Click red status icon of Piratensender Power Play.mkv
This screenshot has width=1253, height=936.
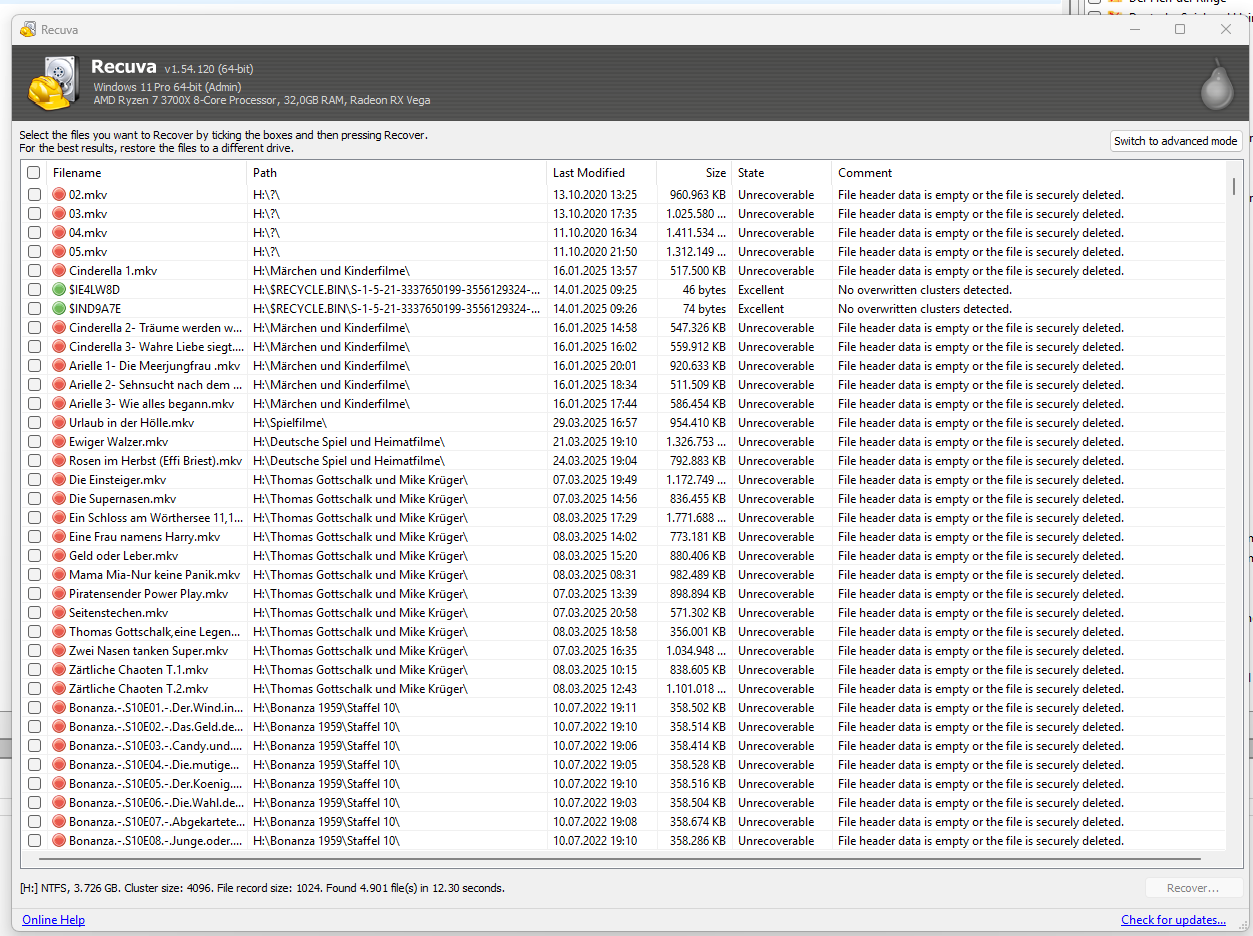59,594
